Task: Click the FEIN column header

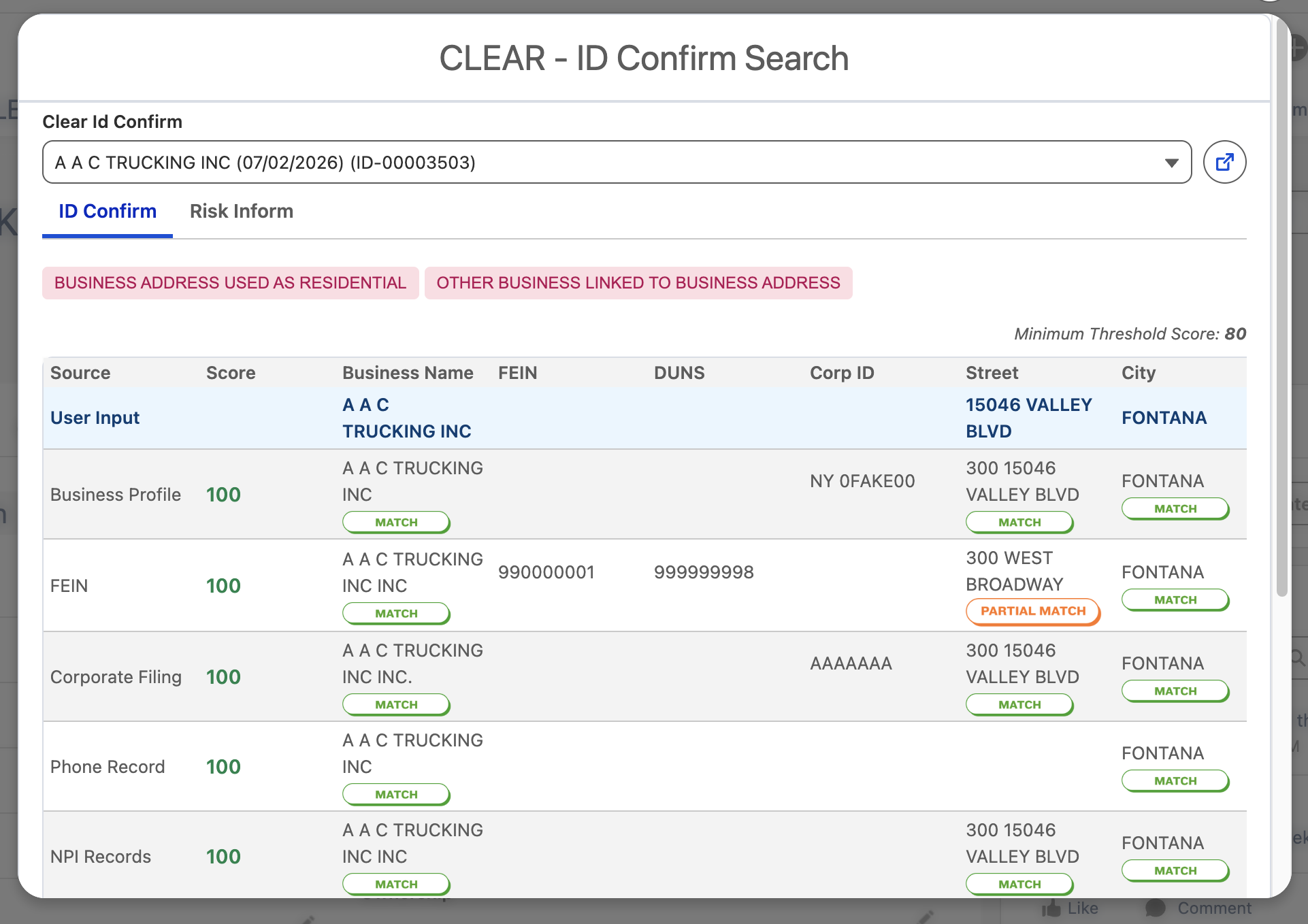Action: [x=517, y=373]
